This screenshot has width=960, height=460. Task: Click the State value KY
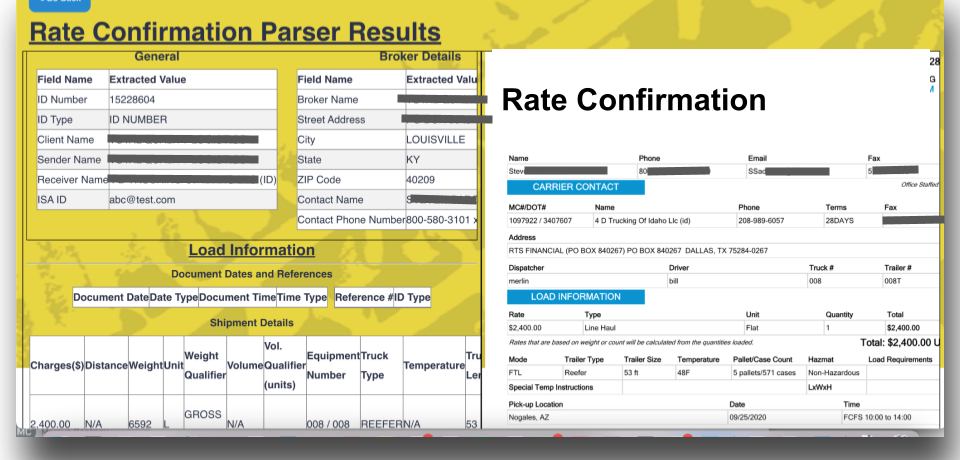point(413,159)
